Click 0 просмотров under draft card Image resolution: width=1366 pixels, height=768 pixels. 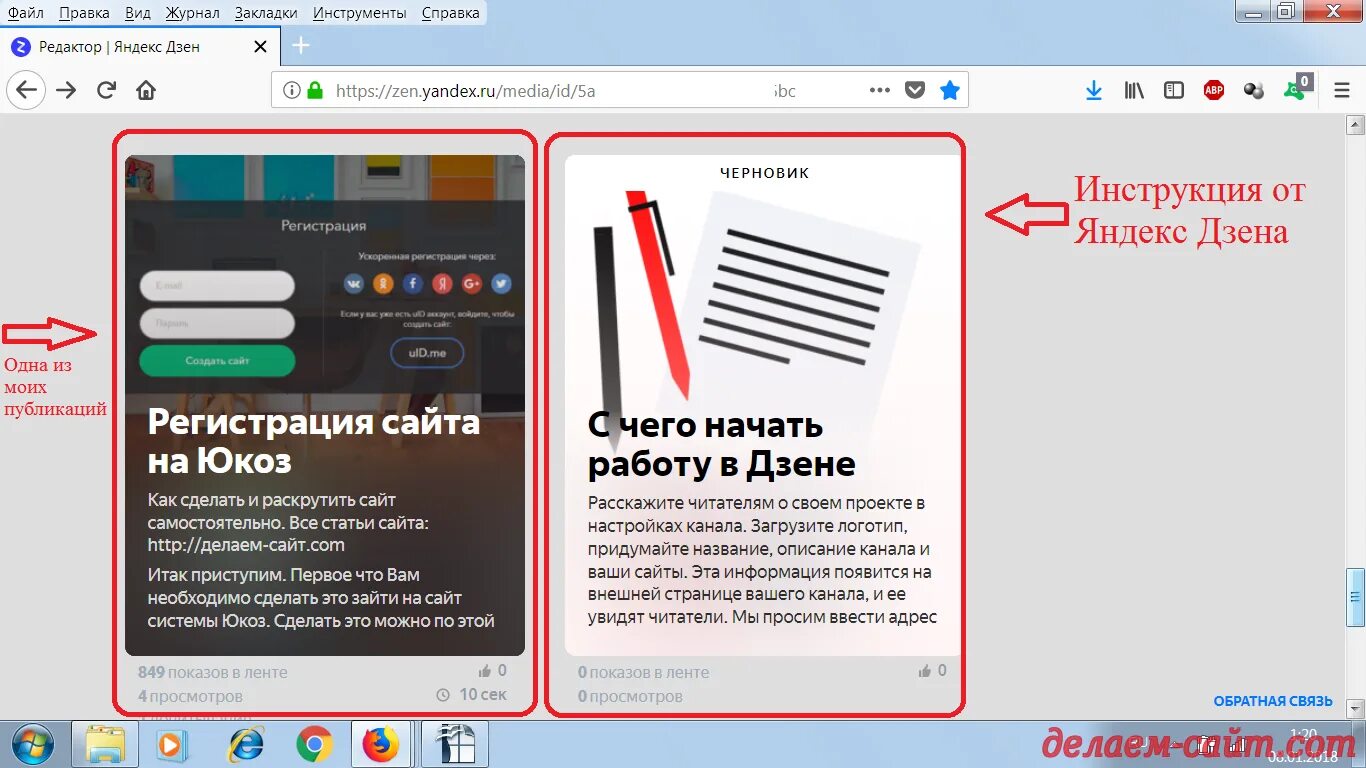[630, 696]
